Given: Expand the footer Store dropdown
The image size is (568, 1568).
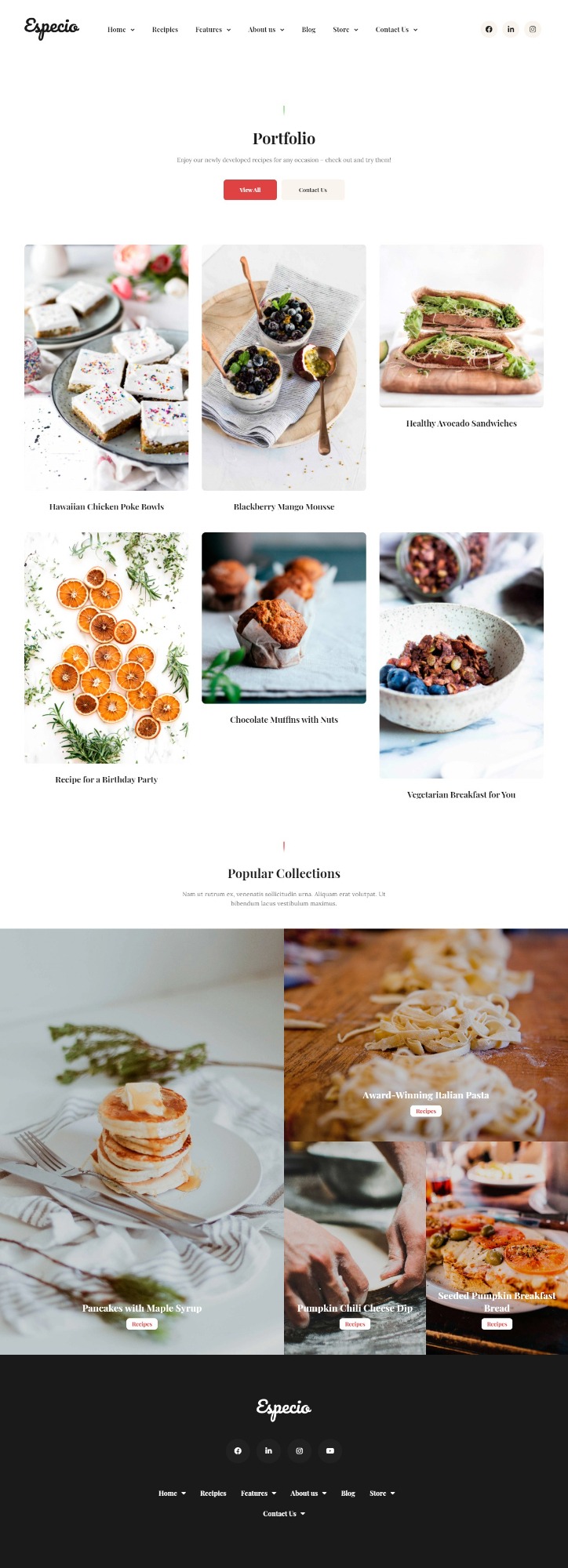Looking at the screenshot, I should click(382, 1493).
